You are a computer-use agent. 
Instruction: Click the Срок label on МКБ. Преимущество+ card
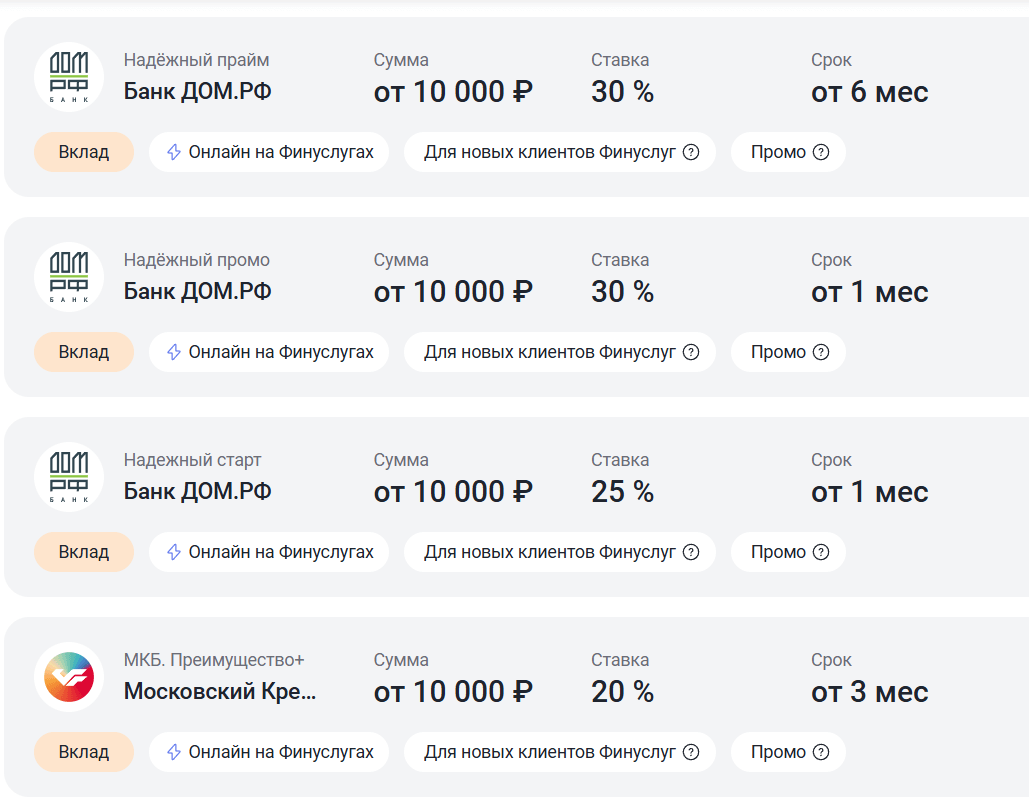point(831,660)
